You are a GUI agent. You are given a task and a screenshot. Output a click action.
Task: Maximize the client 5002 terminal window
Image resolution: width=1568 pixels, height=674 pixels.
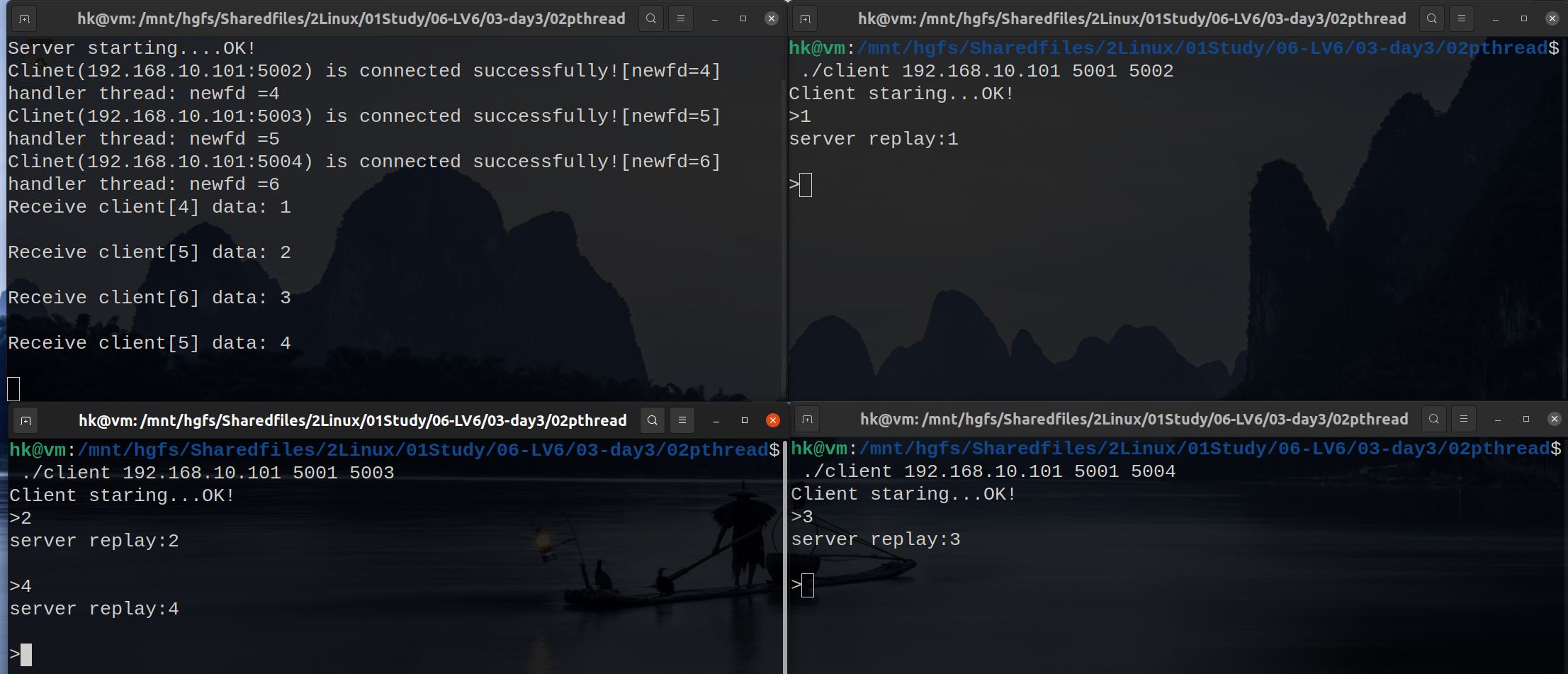1524,18
